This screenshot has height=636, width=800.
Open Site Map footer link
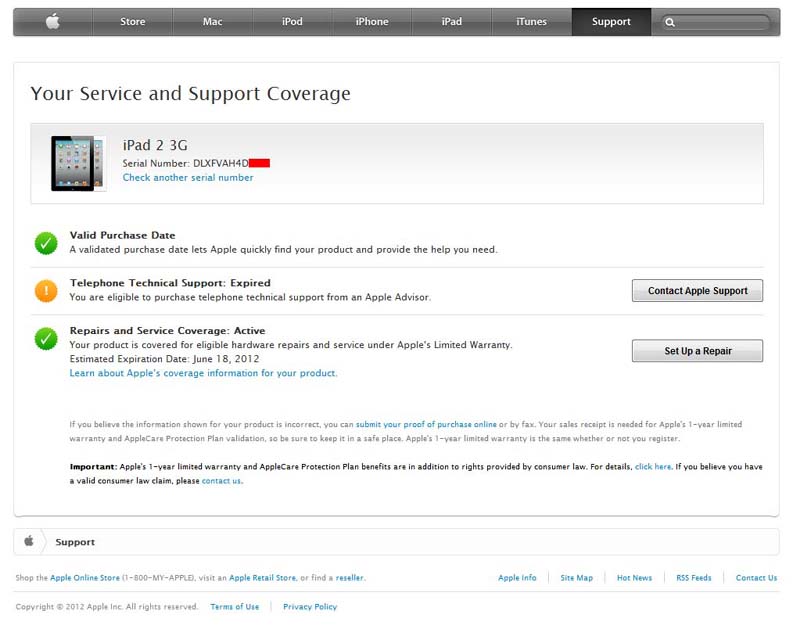[x=577, y=578]
